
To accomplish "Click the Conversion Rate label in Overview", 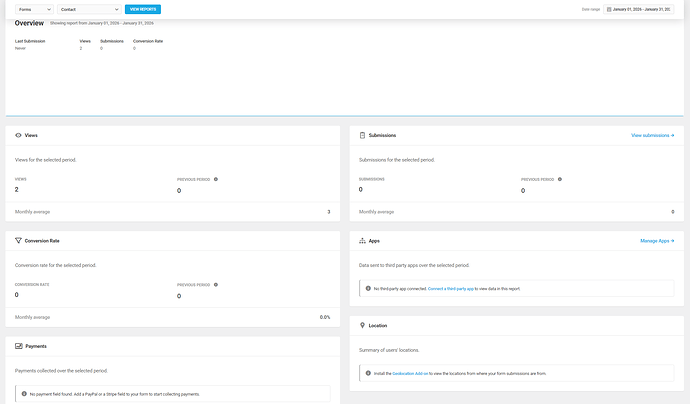I will (x=148, y=41).
